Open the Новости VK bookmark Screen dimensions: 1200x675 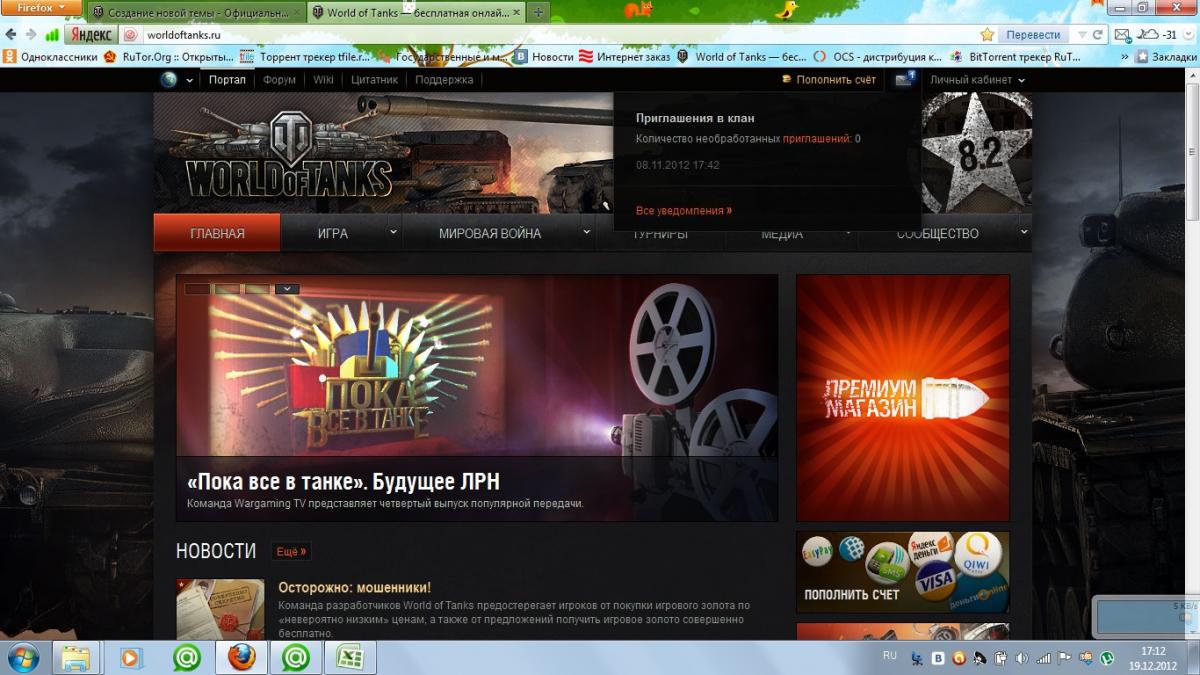544,57
